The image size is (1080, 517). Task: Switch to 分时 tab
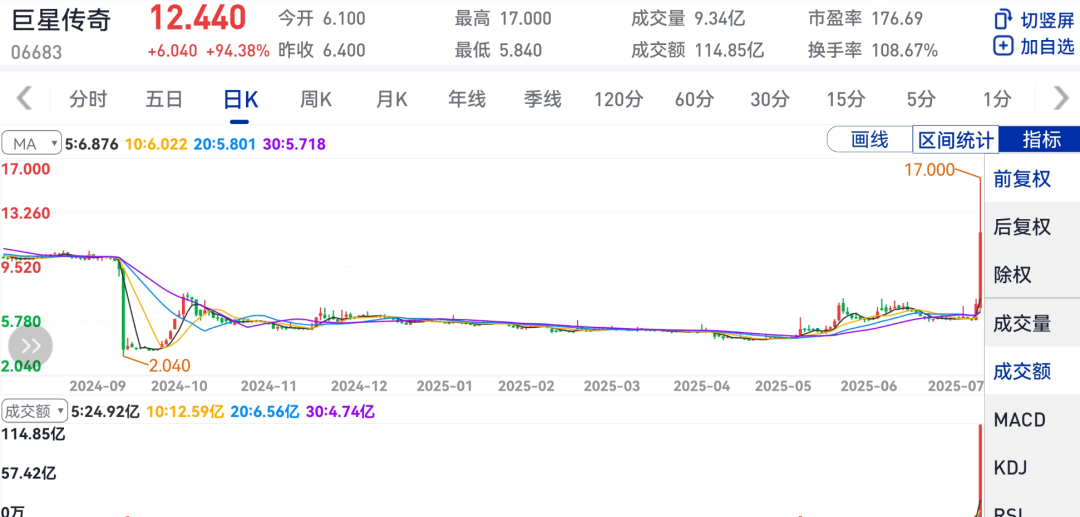pos(88,99)
